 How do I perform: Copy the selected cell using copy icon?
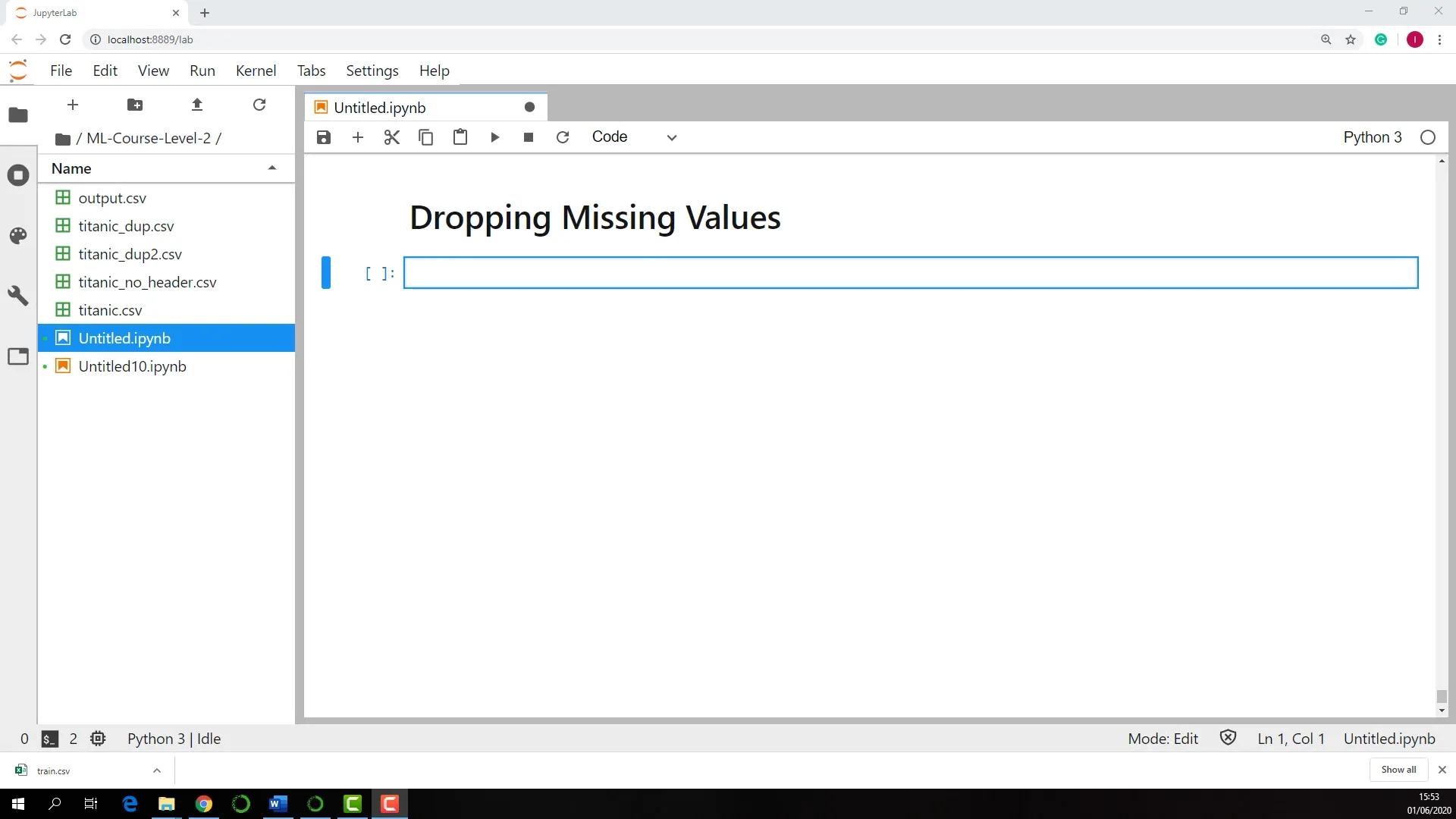click(x=425, y=137)
